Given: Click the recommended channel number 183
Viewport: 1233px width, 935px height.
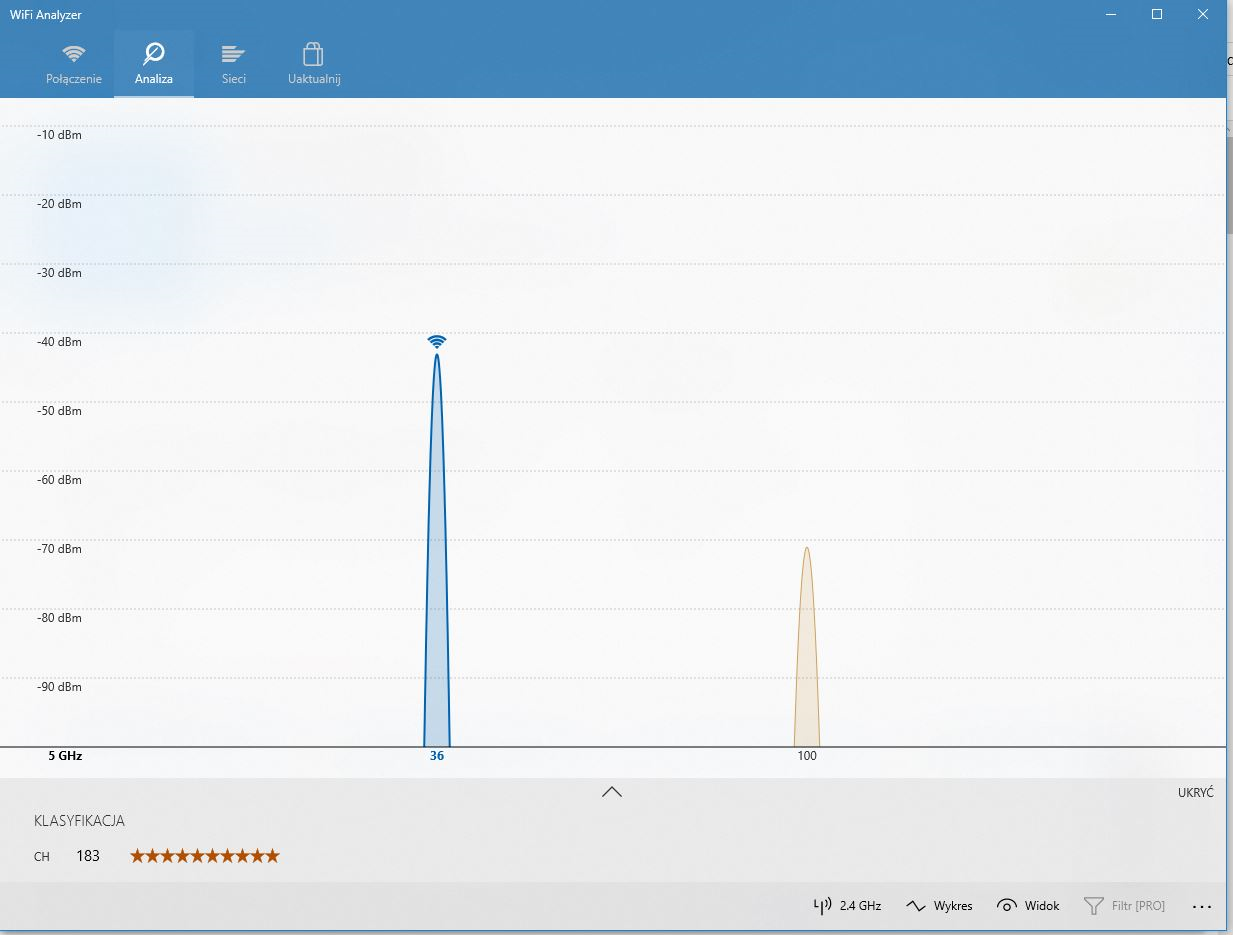Looking at the screenshot, I should [88, 856].
